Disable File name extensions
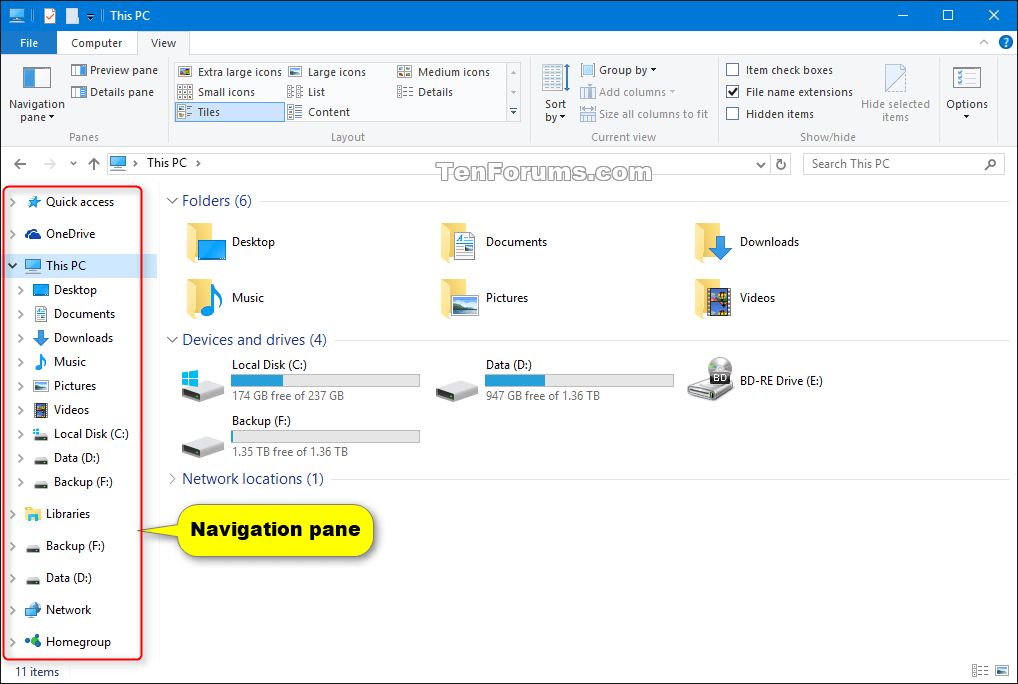Screen dimensions: 1018x684 click(734, 91)
